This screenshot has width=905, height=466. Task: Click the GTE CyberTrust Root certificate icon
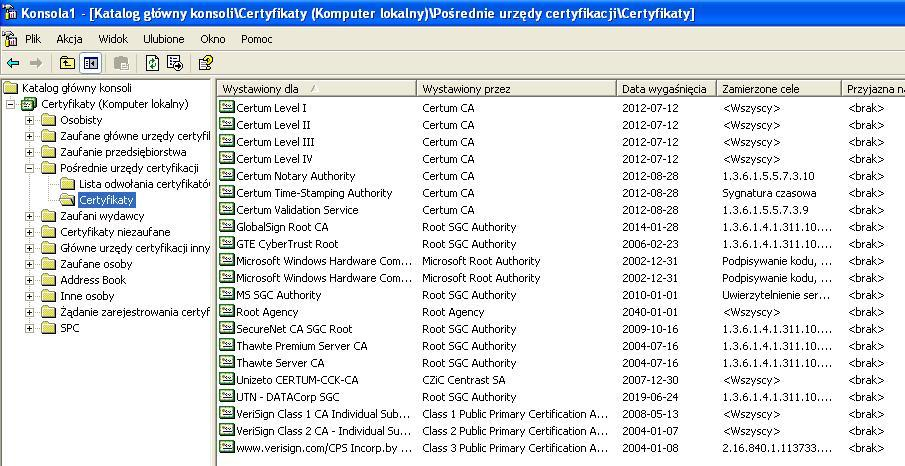(227, 243)
